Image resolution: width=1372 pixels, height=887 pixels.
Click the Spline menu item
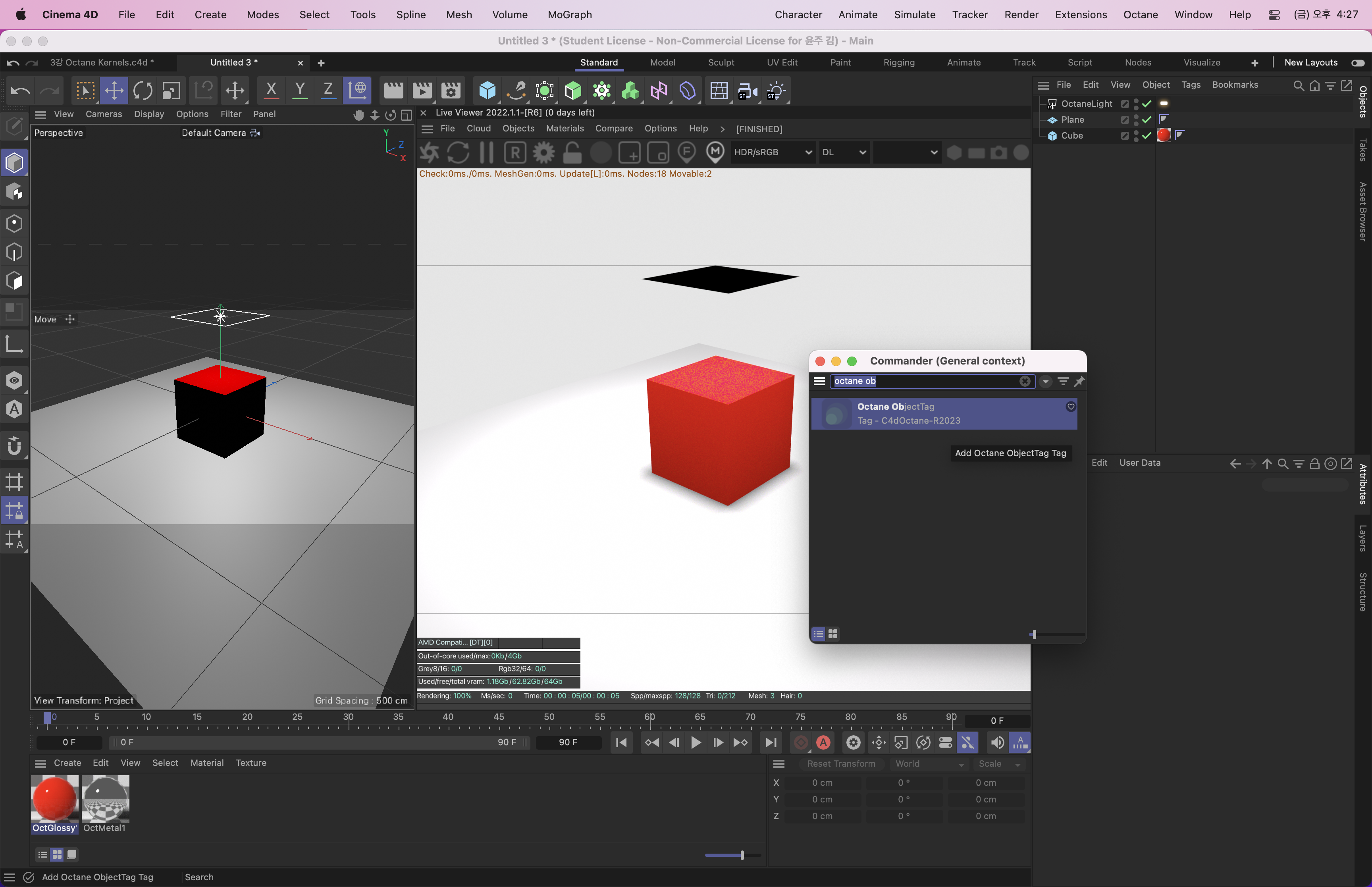pos(410,14)
